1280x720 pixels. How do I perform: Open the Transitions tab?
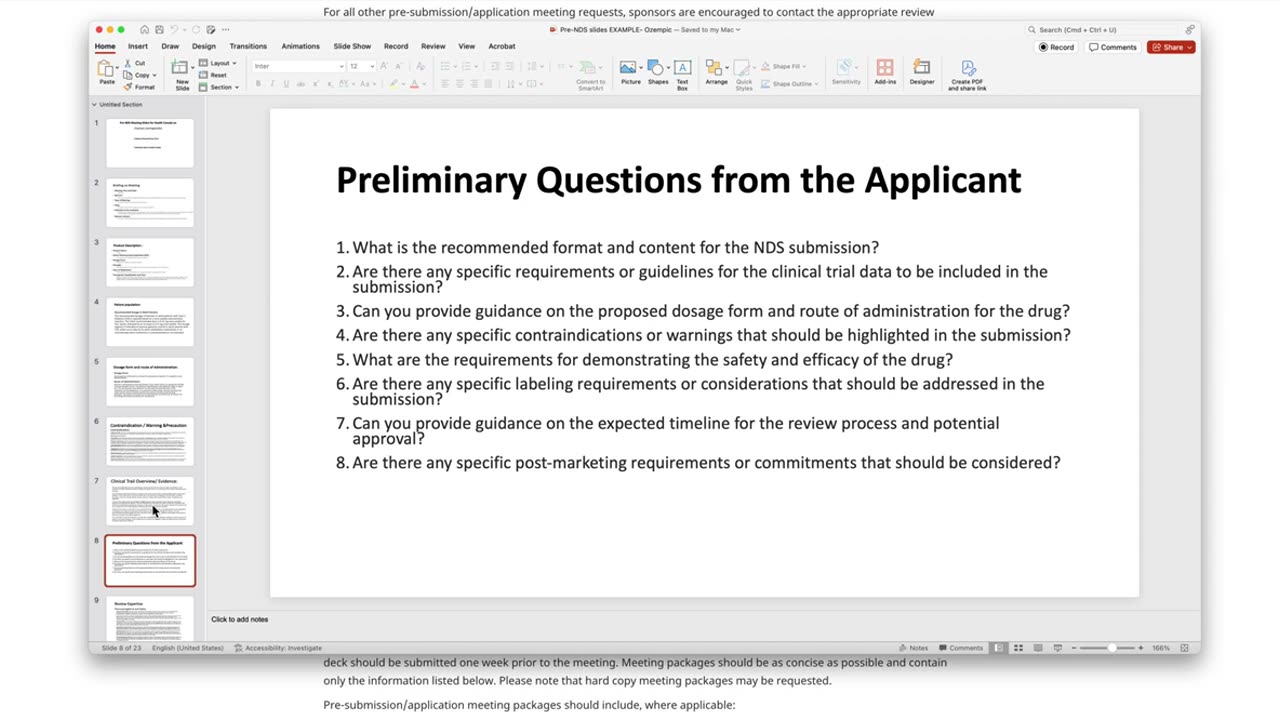click(x=248, y=46)
